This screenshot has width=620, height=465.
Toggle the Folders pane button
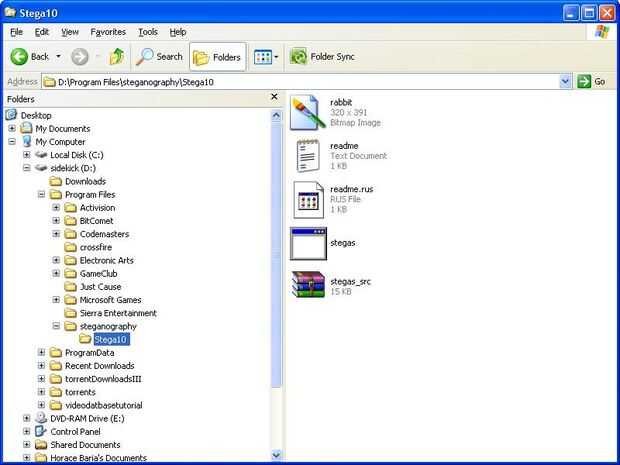[x=217, y=57]
